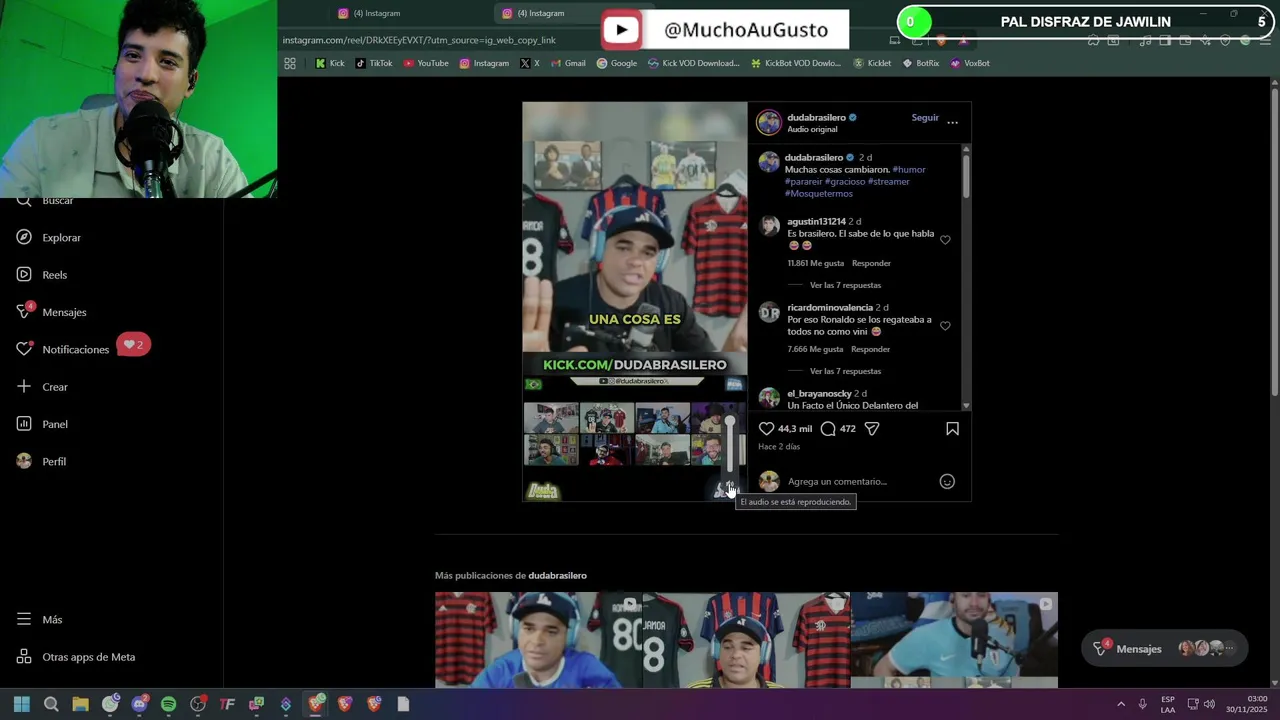Open browser apps grid icon

pos(290,63)
